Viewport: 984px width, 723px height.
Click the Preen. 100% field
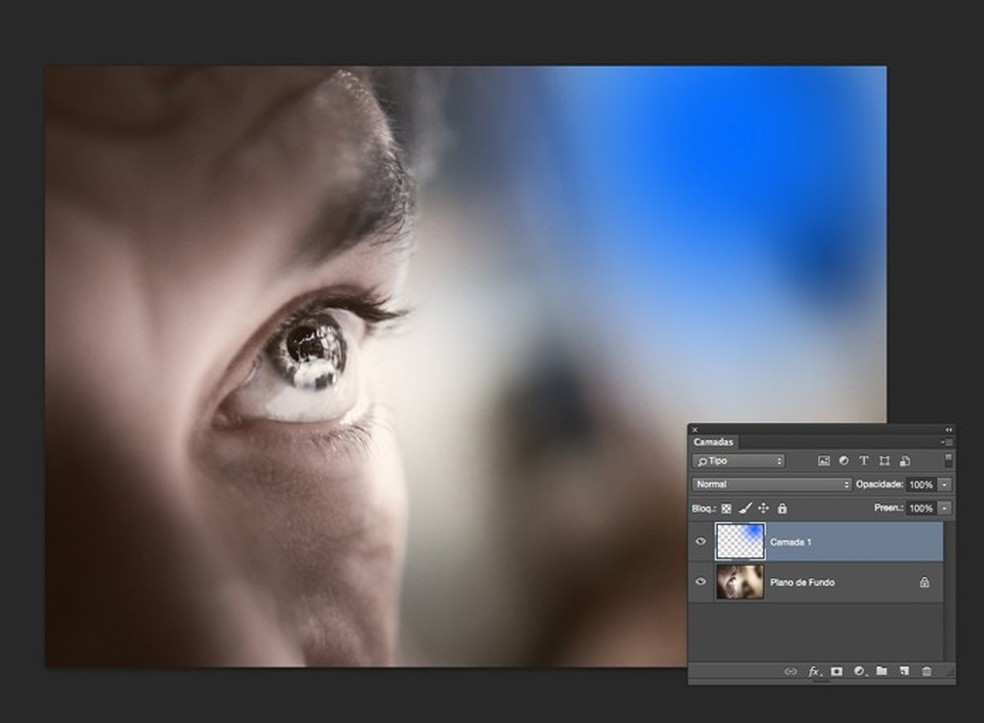click(921, 508)
